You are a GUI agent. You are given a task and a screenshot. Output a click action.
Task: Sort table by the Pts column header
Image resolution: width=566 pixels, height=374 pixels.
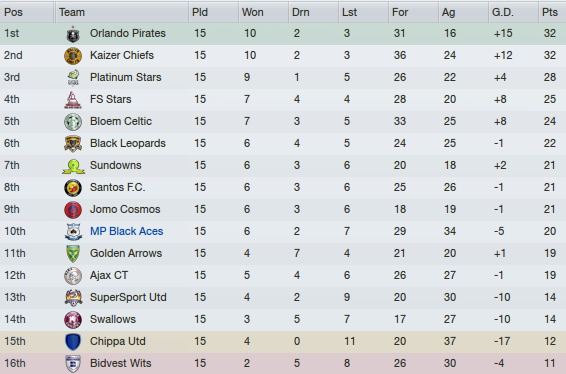click(552, 12)
